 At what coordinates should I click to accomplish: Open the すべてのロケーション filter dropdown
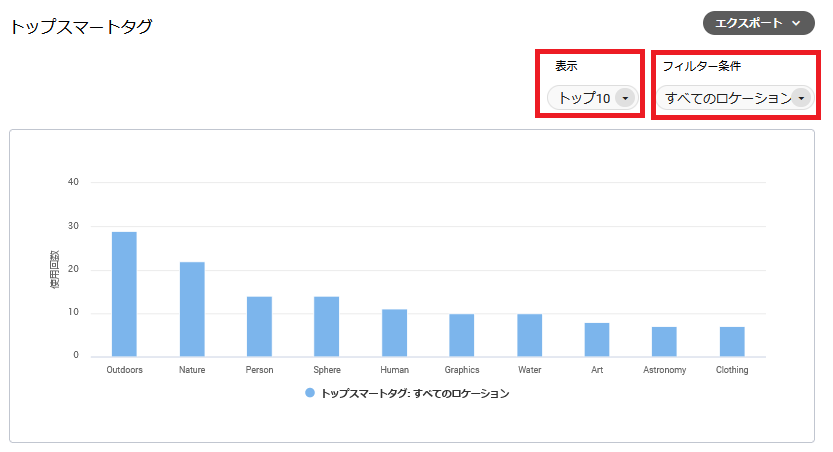pos(728,98)
